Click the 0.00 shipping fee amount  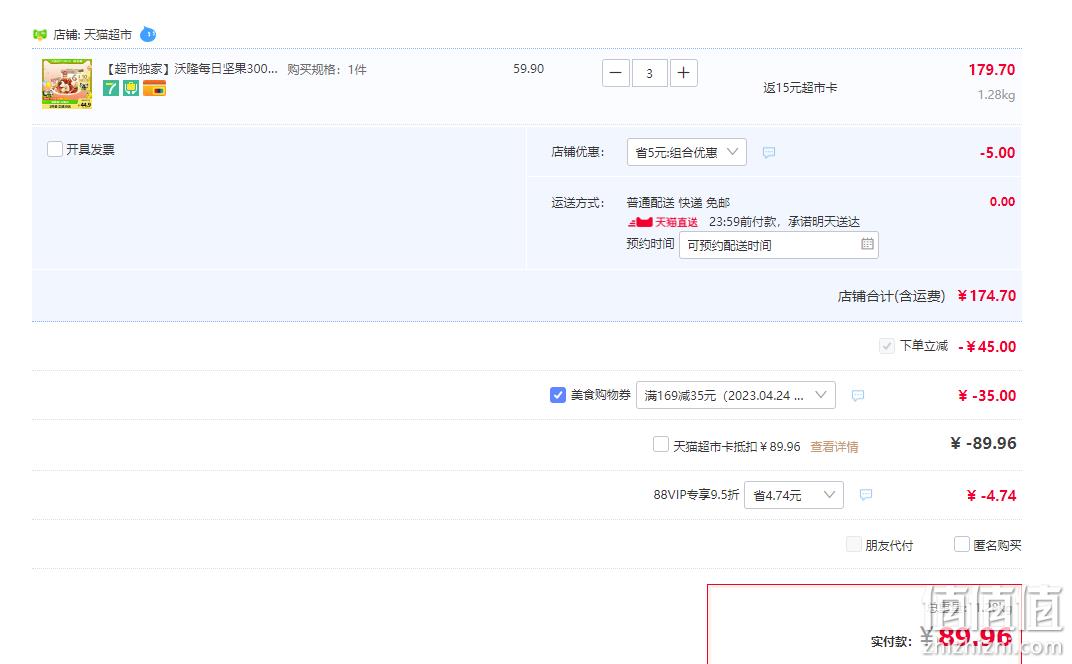1002,202
